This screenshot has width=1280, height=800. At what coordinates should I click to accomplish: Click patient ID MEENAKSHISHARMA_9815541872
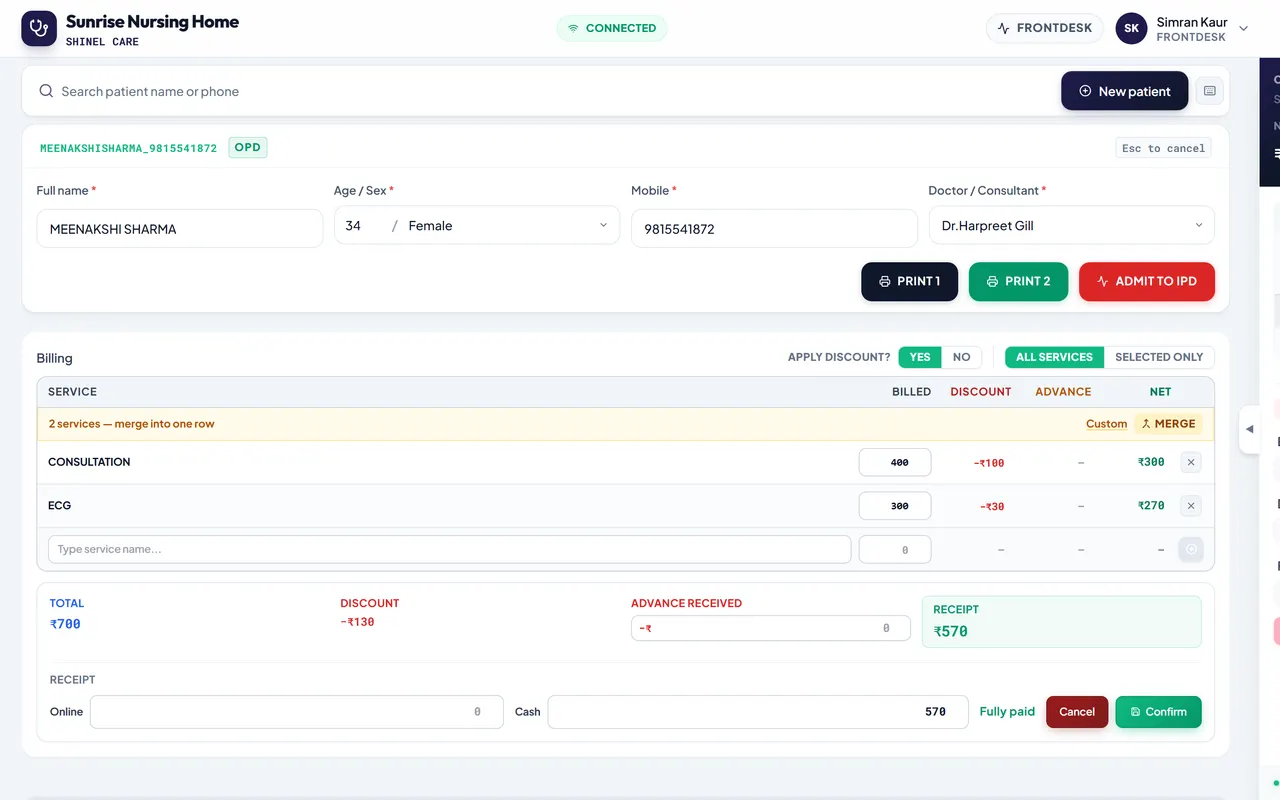(128, 148)
